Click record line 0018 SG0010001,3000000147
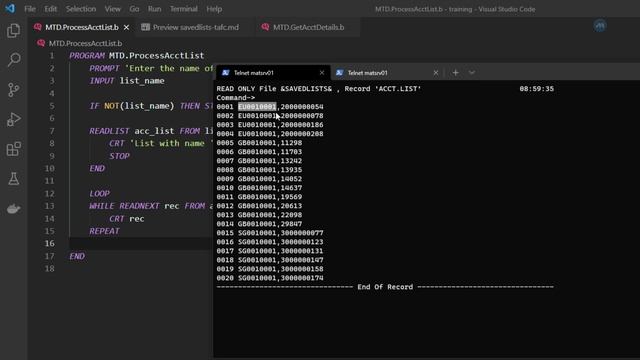640x360 pixels. click(270, 260)
